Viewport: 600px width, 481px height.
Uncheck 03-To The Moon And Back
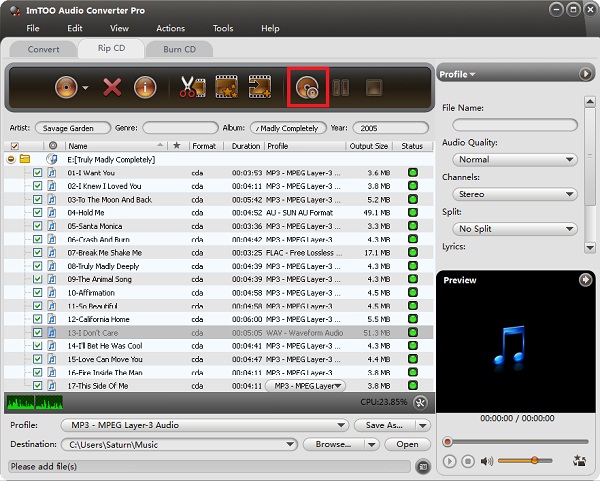pyautogui.click(x=37, y=199)
